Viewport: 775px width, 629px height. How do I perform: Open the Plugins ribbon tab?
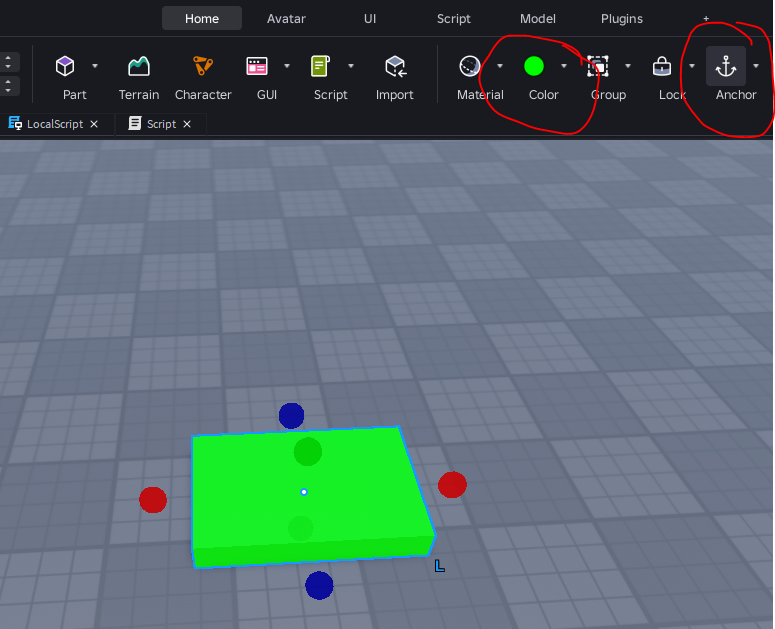622,19
